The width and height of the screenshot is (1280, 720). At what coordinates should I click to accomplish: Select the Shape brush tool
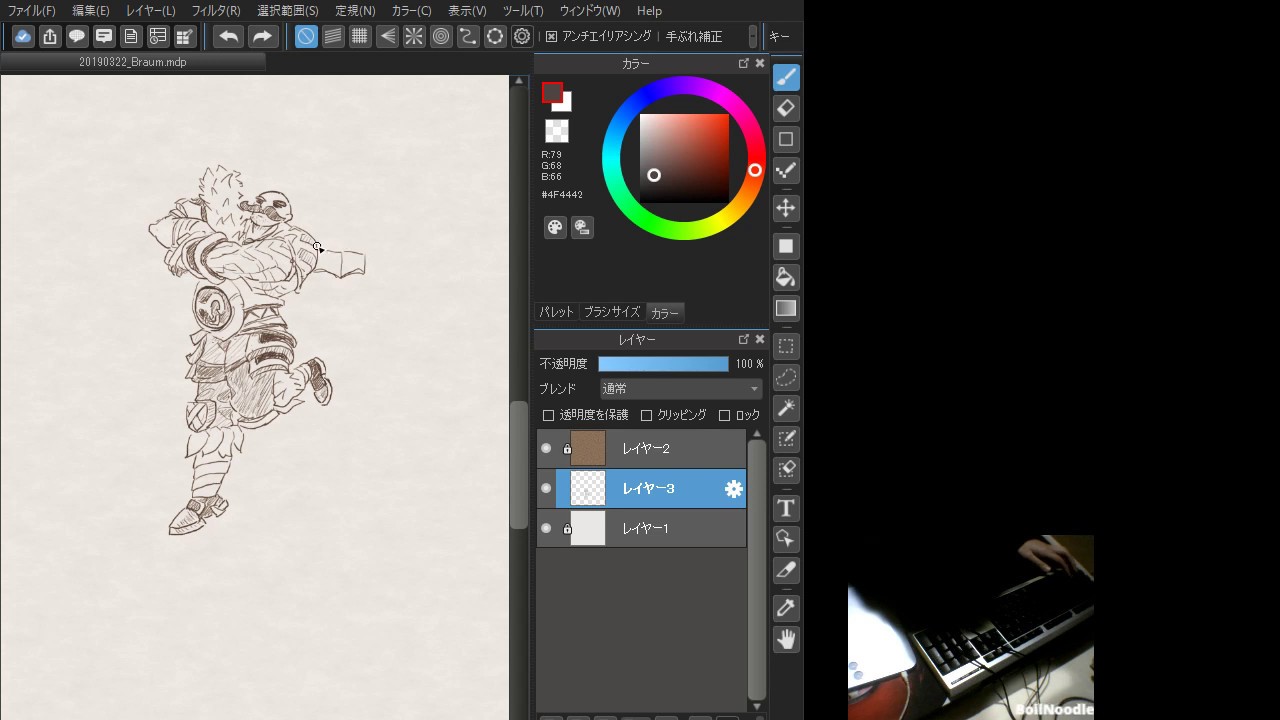point(786,139)
